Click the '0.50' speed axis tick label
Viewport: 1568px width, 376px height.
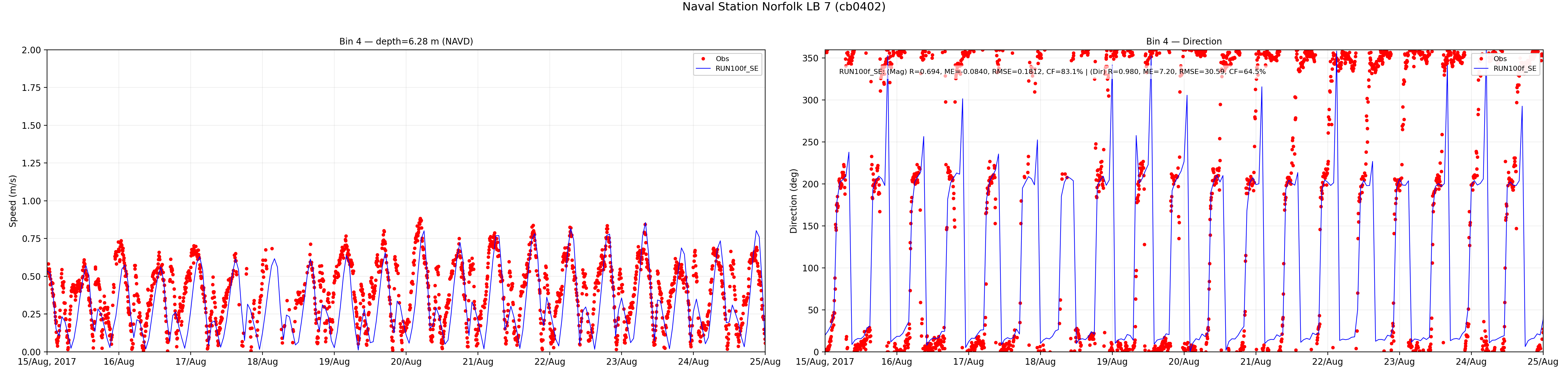pyautogui.click(x=31, y=276)
